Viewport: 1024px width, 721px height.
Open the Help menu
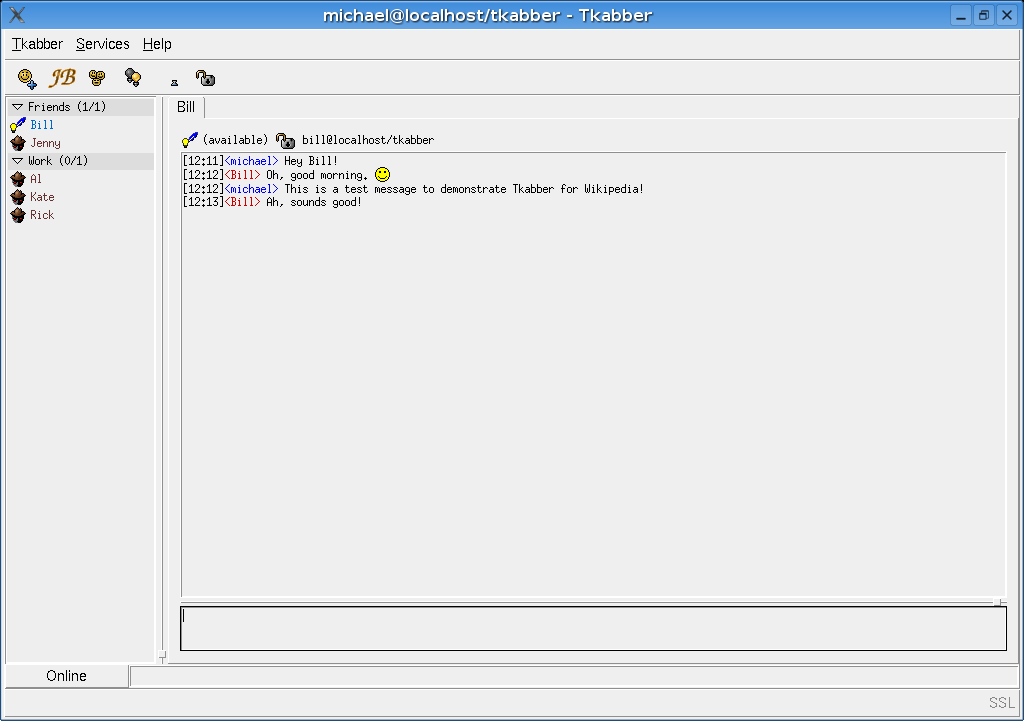(x=157, y=44)
